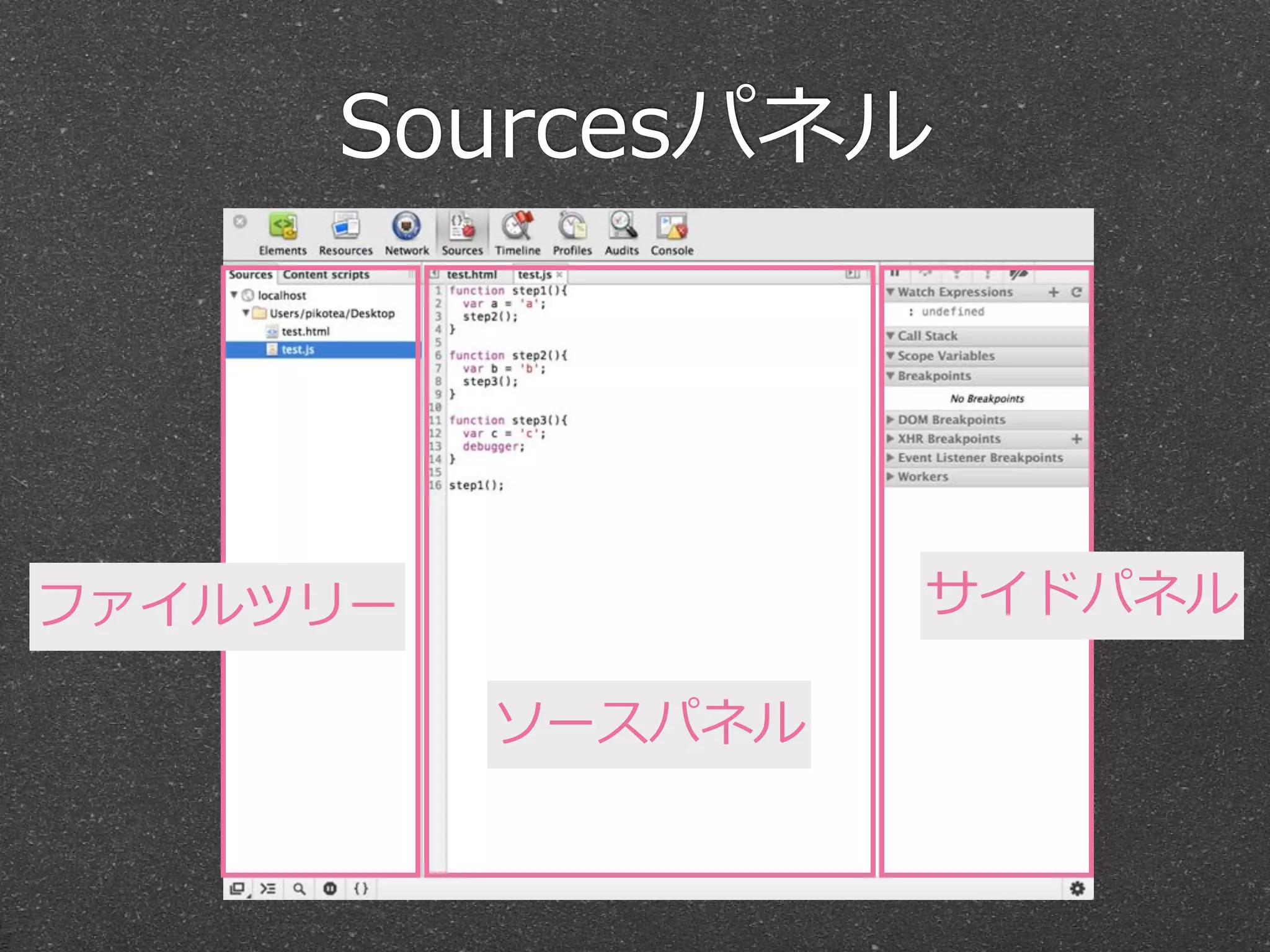Viewport: 1270px width, 952px height.
Task: Click the undock window icon in status bar
Action: [x=238, y=889]
